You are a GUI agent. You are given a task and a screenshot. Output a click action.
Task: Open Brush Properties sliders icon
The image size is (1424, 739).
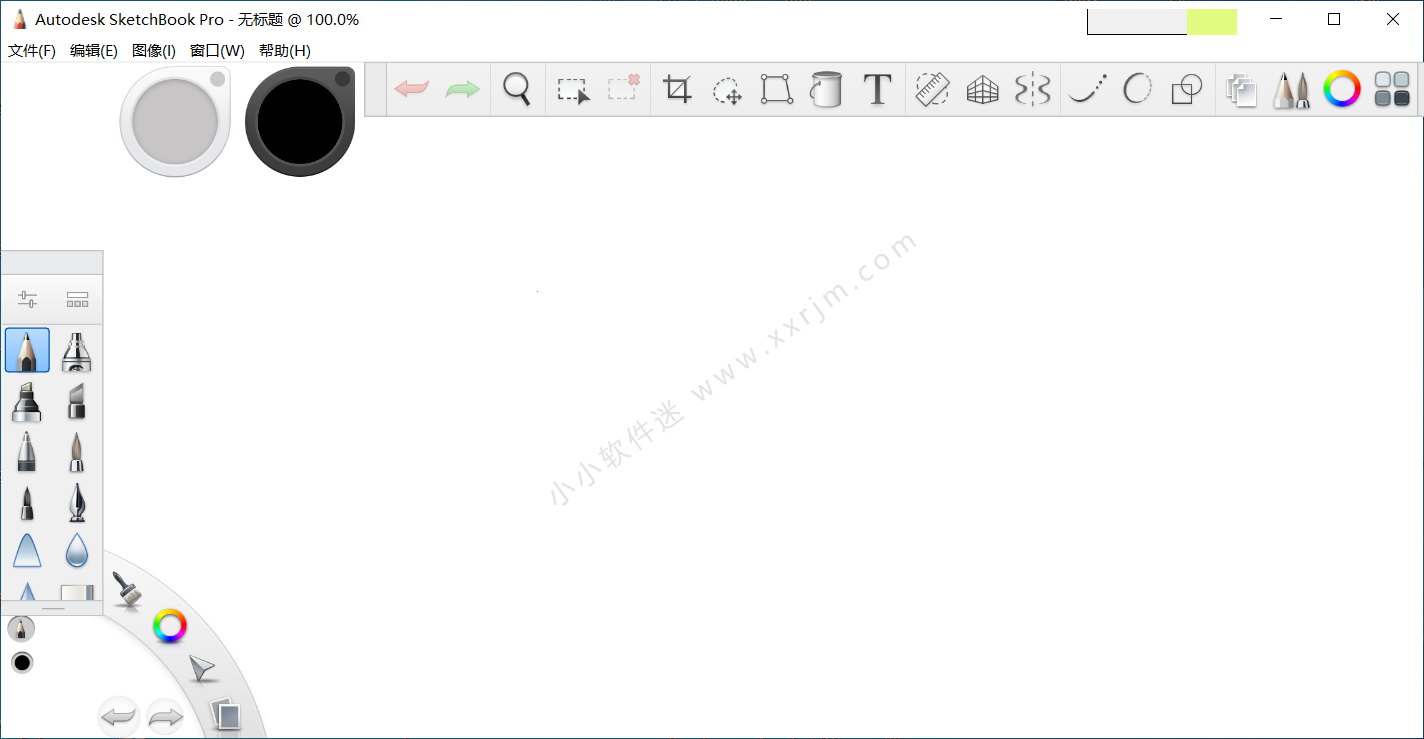tap(27, 299)
